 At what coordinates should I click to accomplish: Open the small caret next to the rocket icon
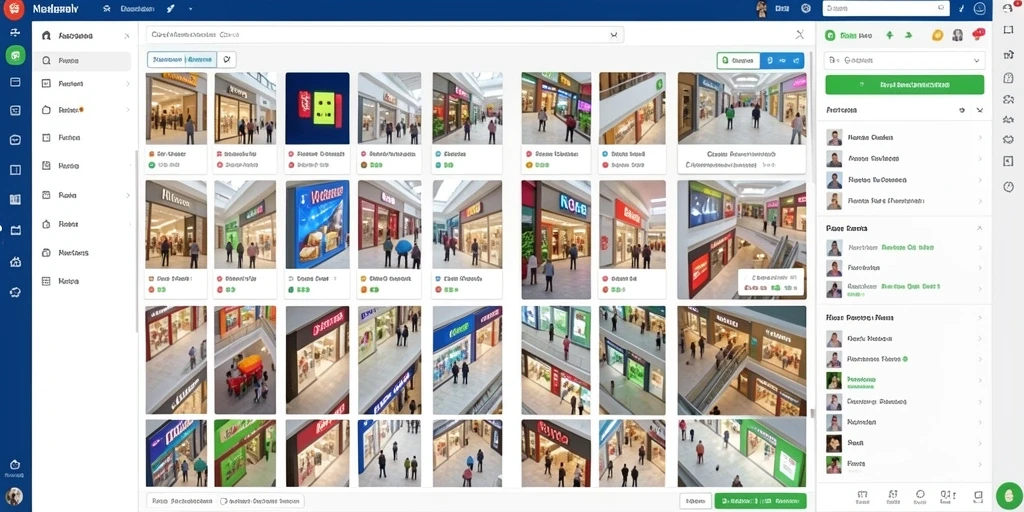[190, 9]
